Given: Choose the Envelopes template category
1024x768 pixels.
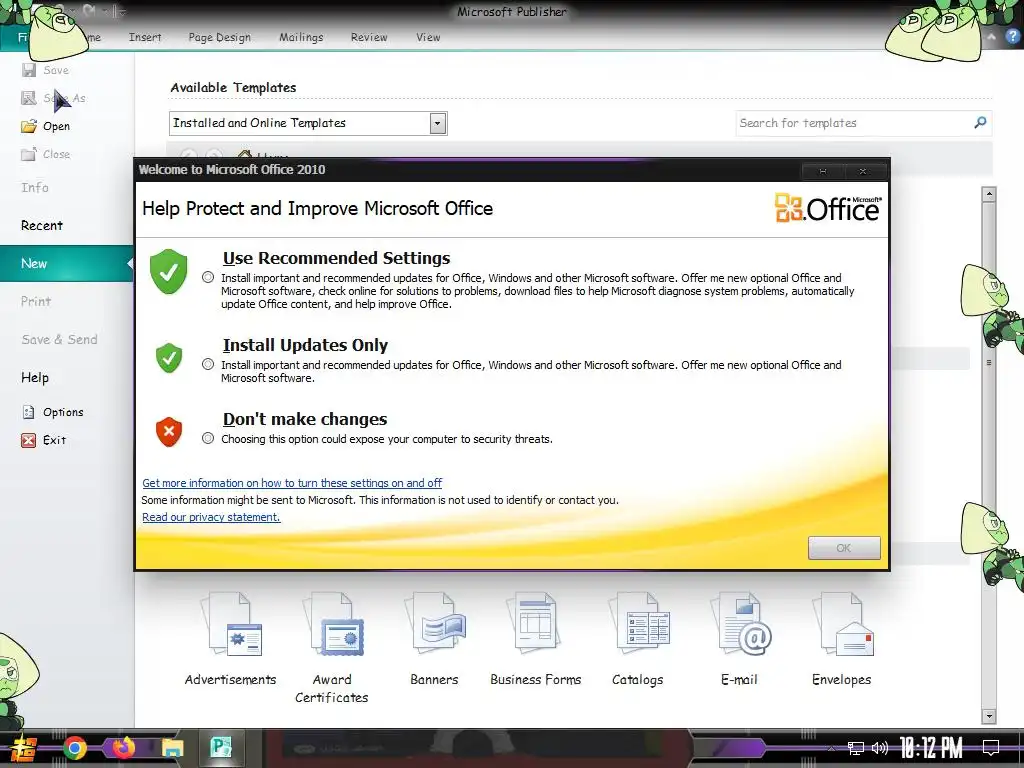Looking at the screenshot, I should (x=841, y=639).
